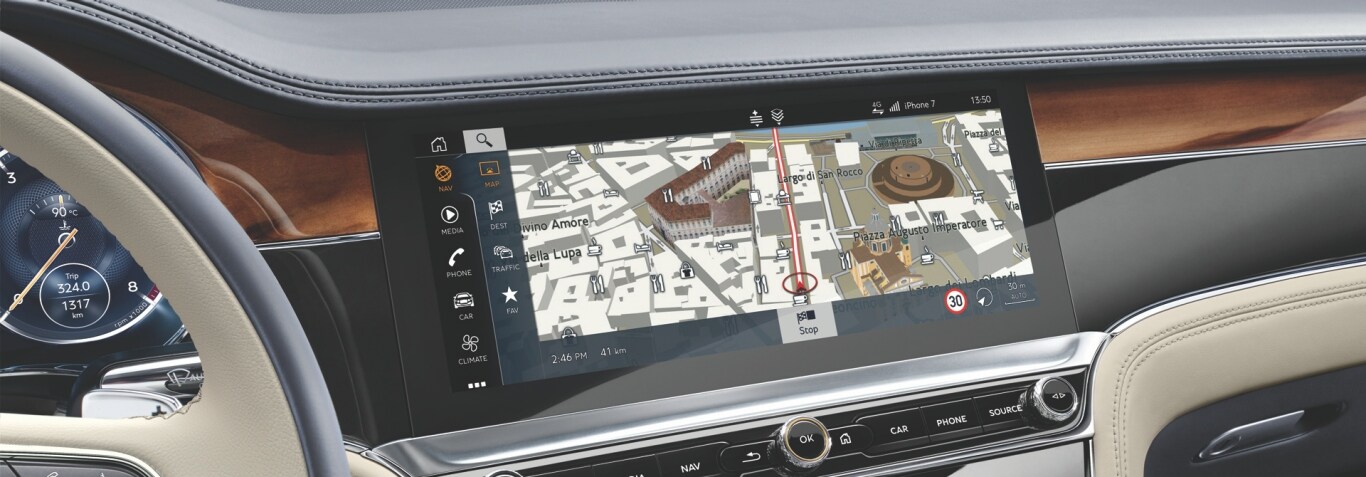Push the physical SOURCE button
This screenshot has width=1366, height=477.
pos(1004,410)
